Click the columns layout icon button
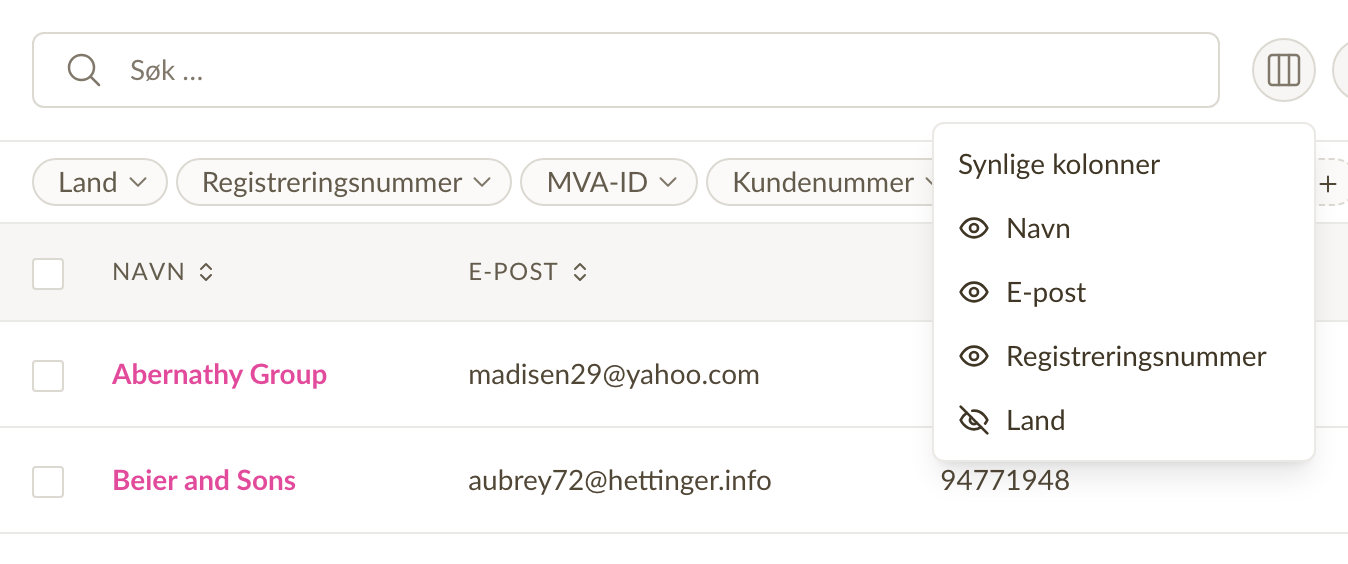The width and height of the screenshot is (1348, 564). 1283,70
